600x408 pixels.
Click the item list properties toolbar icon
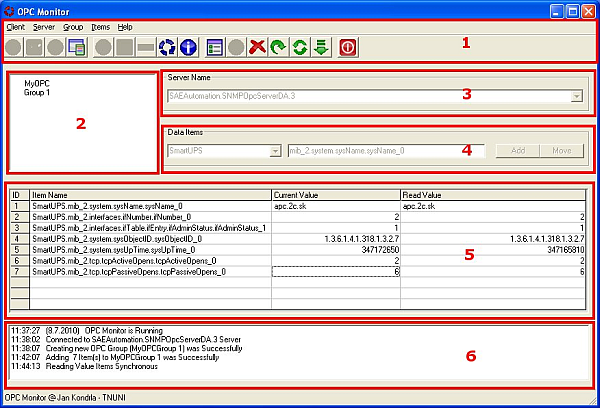click(x=215, y=47)
